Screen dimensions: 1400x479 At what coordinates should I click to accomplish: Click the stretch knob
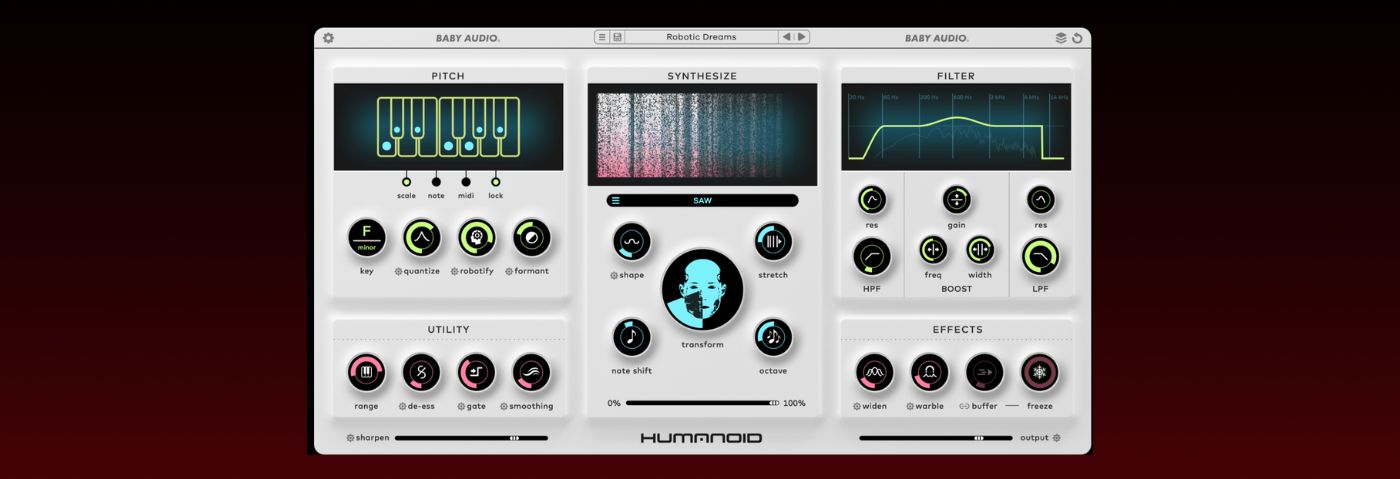coord(773,241)
